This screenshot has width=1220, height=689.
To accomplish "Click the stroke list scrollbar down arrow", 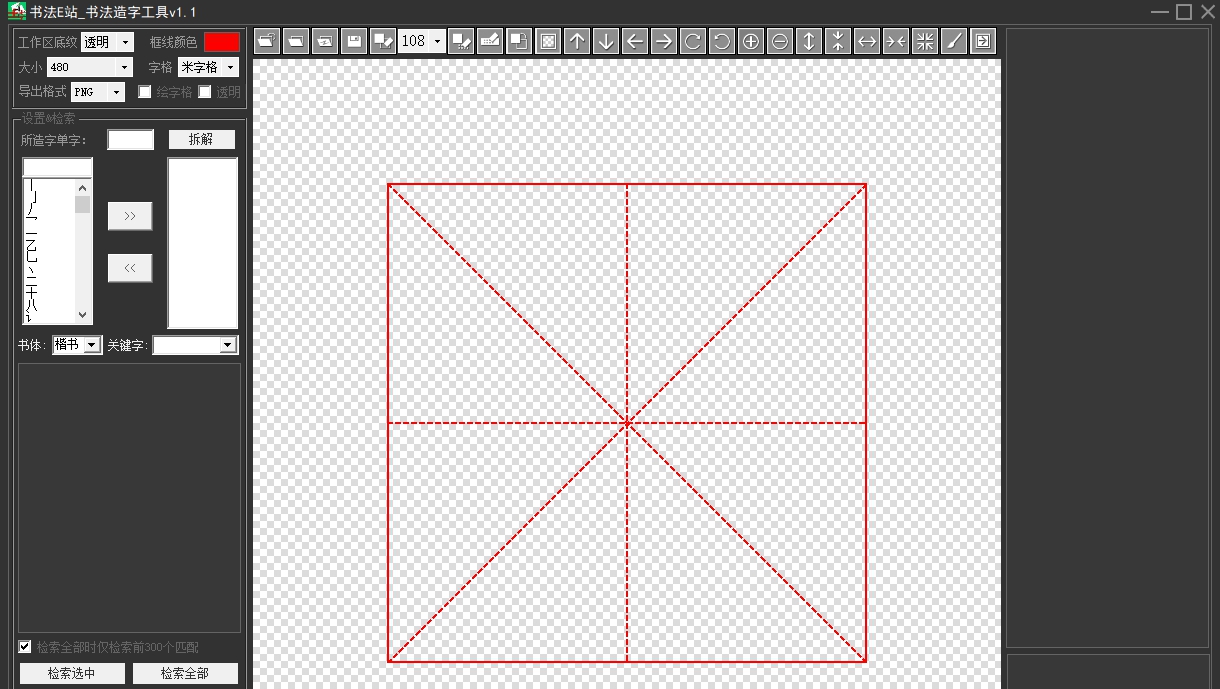I will click(83, 316).
